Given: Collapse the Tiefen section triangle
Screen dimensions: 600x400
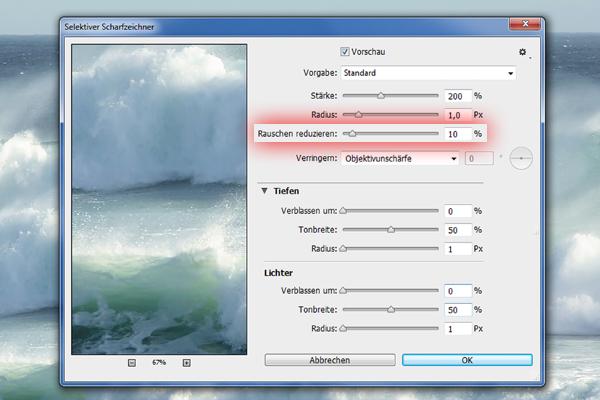Looking at the screenshot, I should coord(264,191).
